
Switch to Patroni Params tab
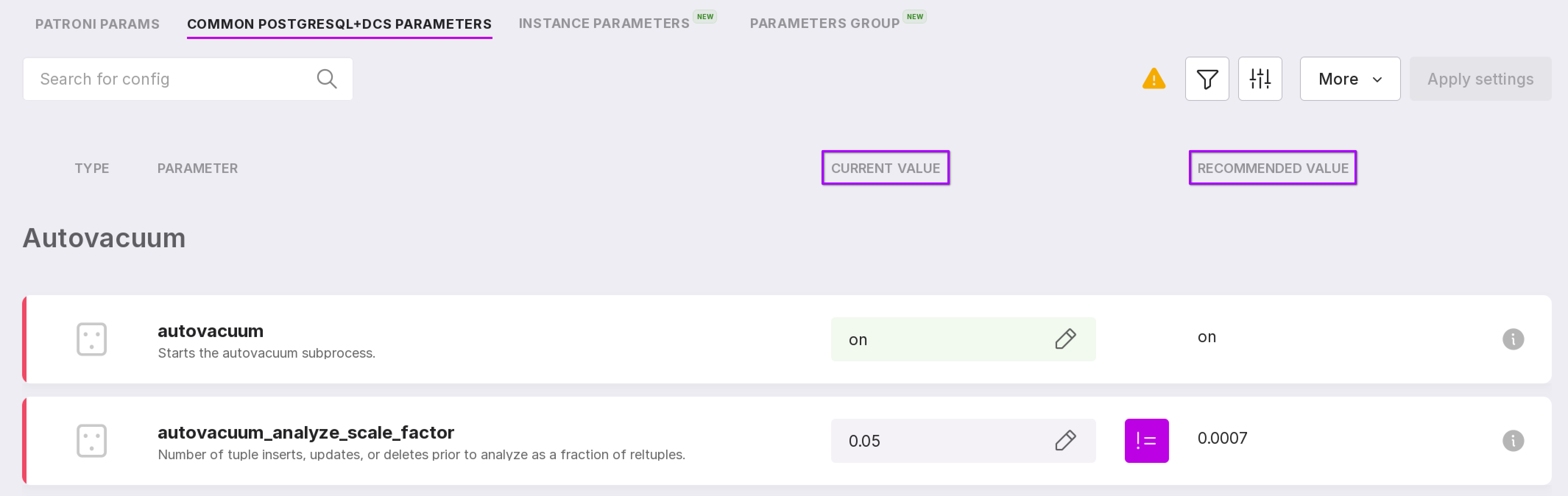(98, 24)
